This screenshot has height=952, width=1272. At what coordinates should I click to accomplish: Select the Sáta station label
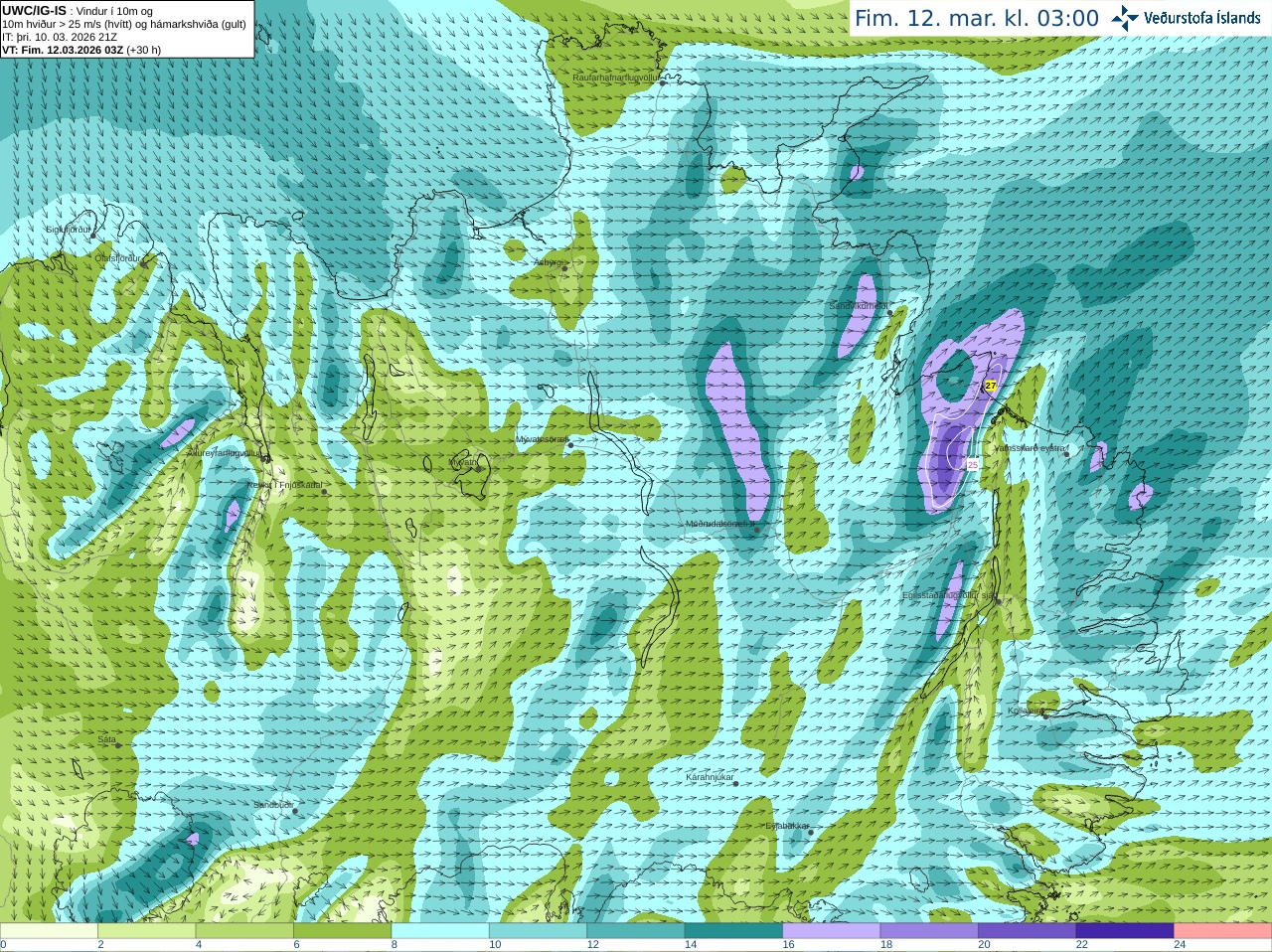click(x=106, y=739)
